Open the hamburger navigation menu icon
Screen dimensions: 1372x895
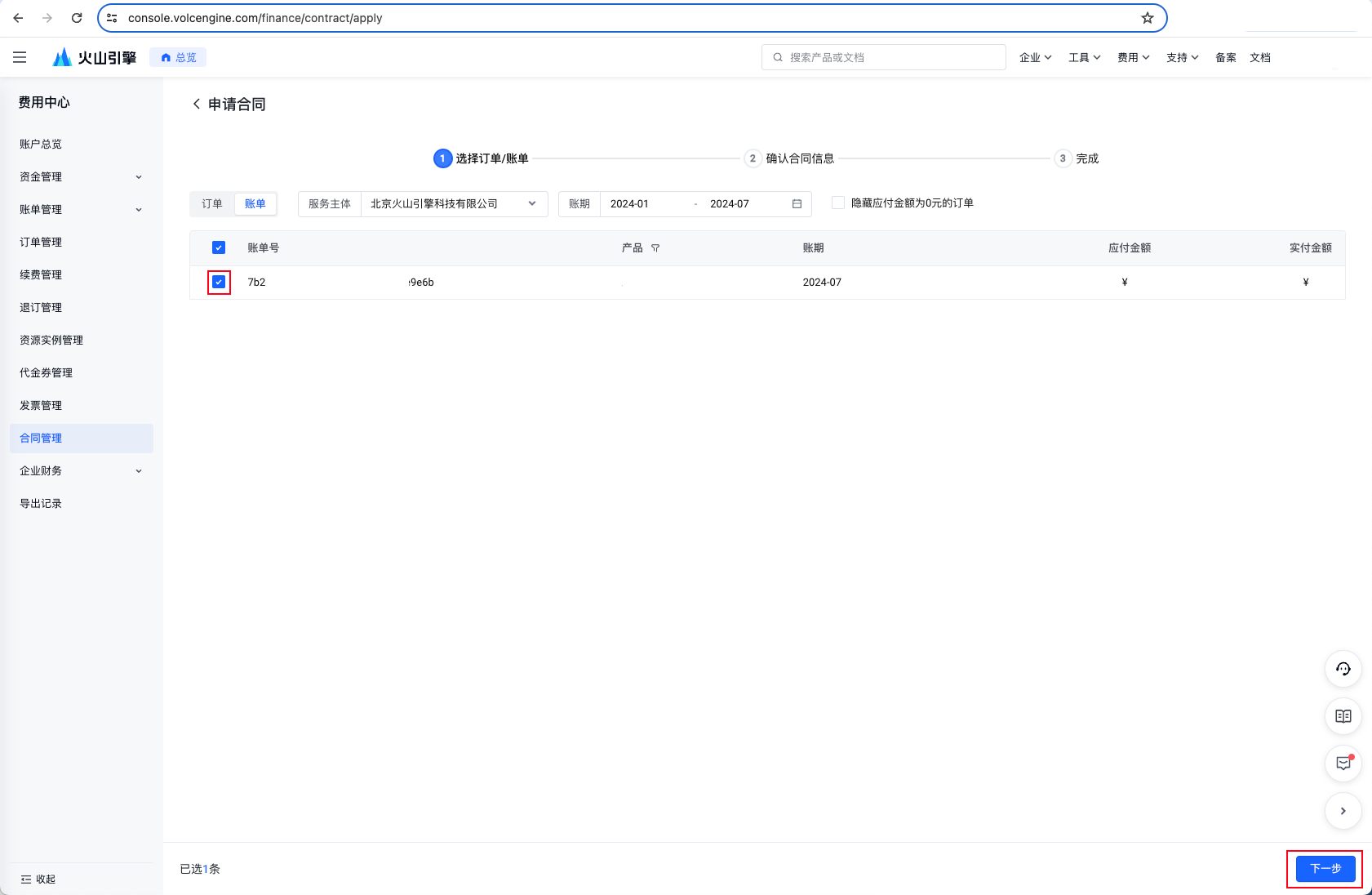click(x=20, y=57)
